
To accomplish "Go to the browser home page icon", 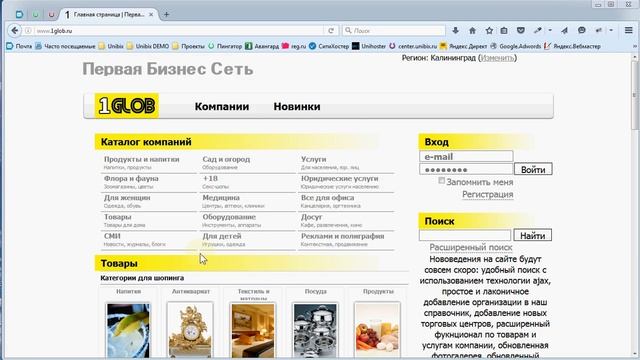I will (472, 31).
